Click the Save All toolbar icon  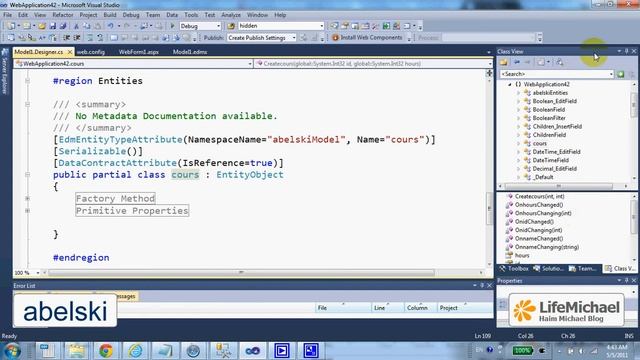click(x=63, y=26)
